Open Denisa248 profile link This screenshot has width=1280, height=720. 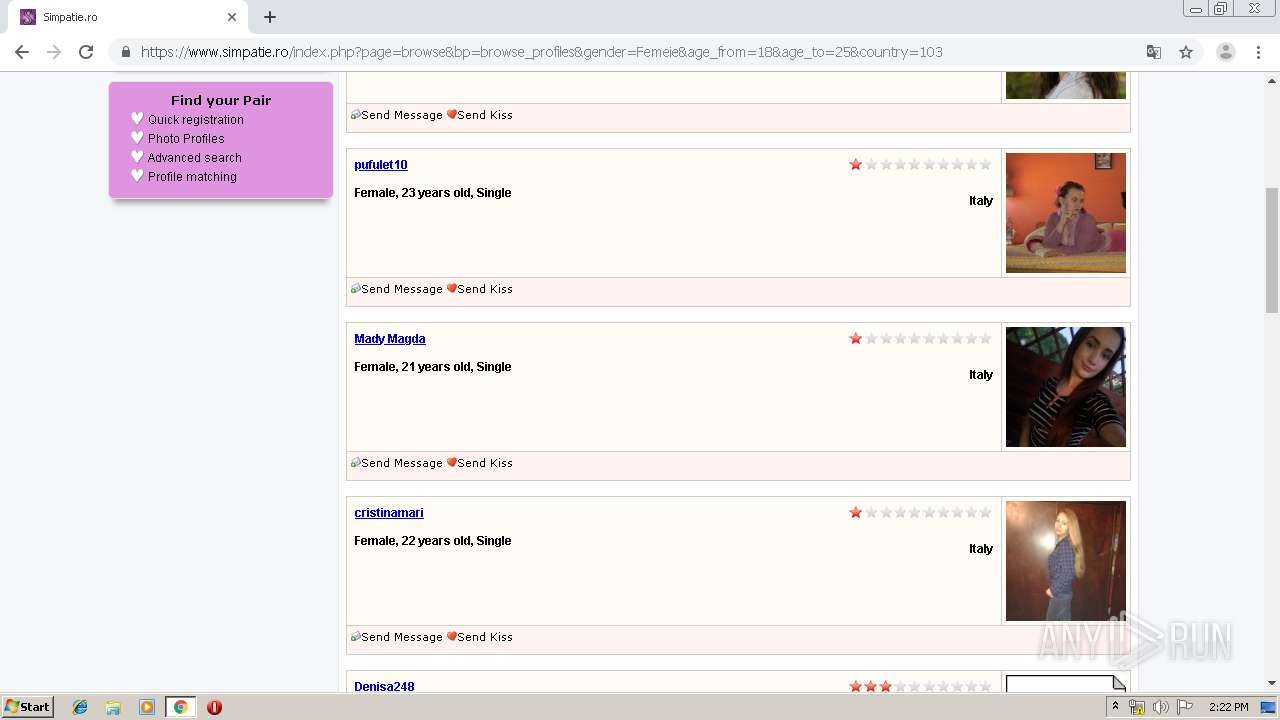[x=384, y=687]
